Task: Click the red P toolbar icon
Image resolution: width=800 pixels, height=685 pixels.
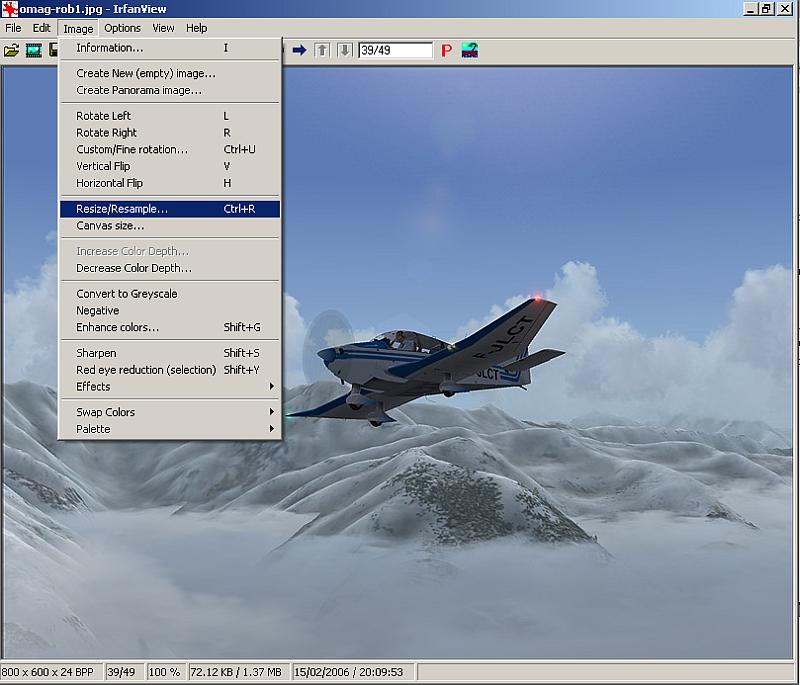Action: (446, 50)
